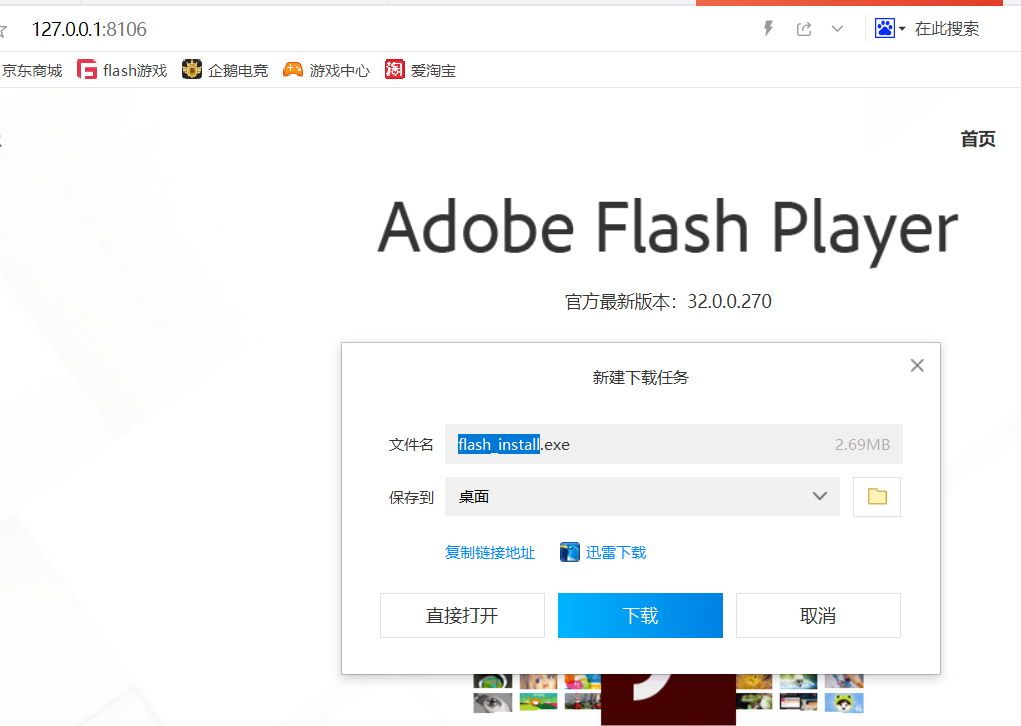Viewport: 1021px width, 726px height.
Task: Click the 迅雷下载 link
Action: tap(616, 553)
